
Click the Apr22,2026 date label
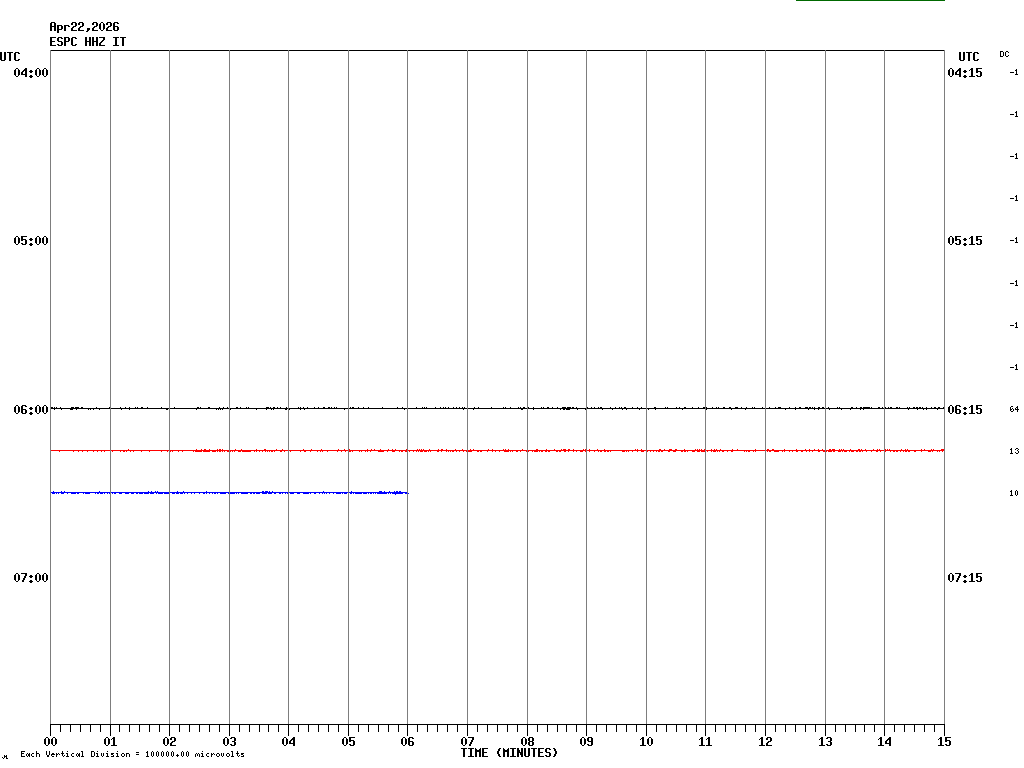click(84, 27)
